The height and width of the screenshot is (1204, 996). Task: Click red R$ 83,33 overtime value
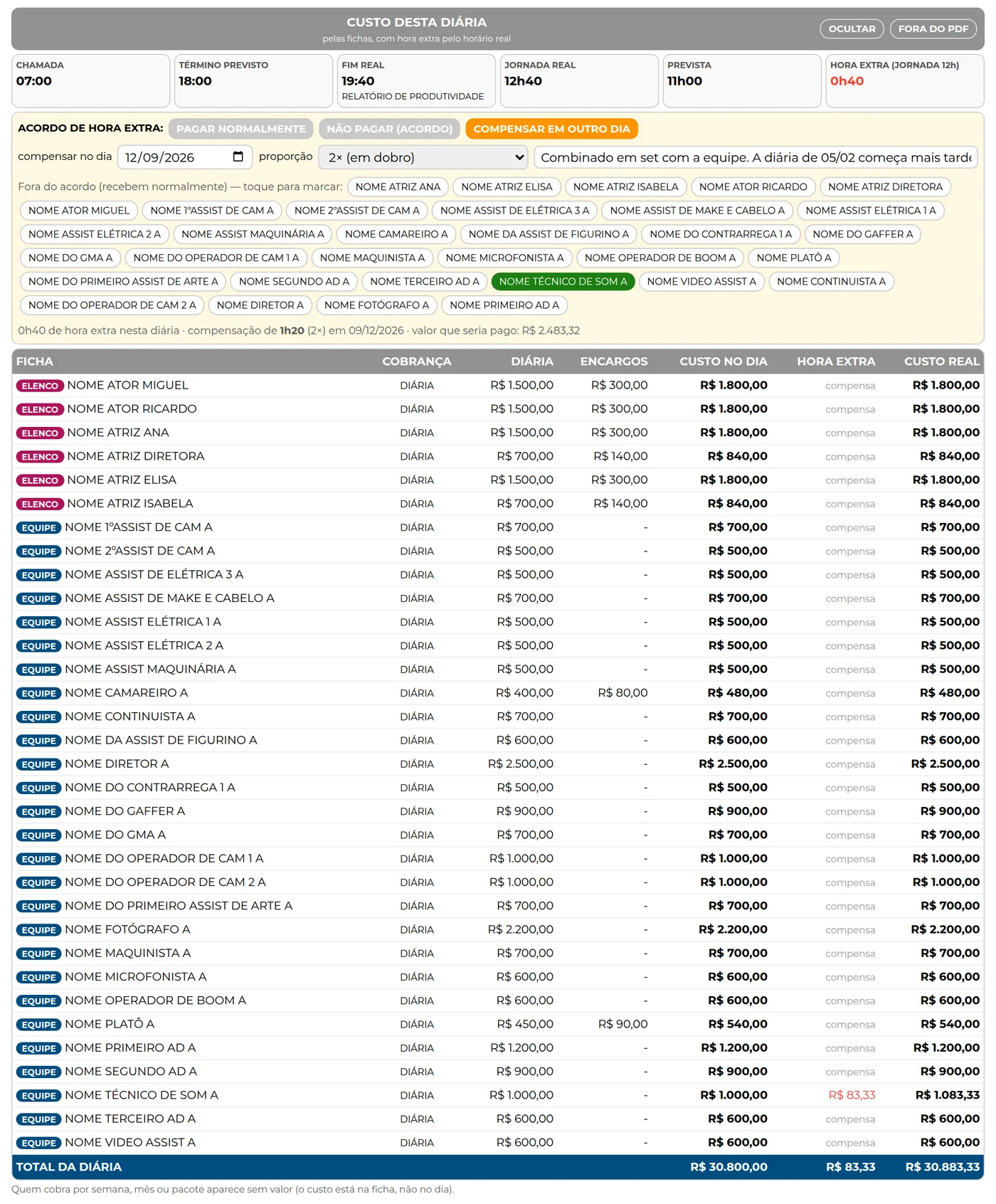[x=852, y=1095]
